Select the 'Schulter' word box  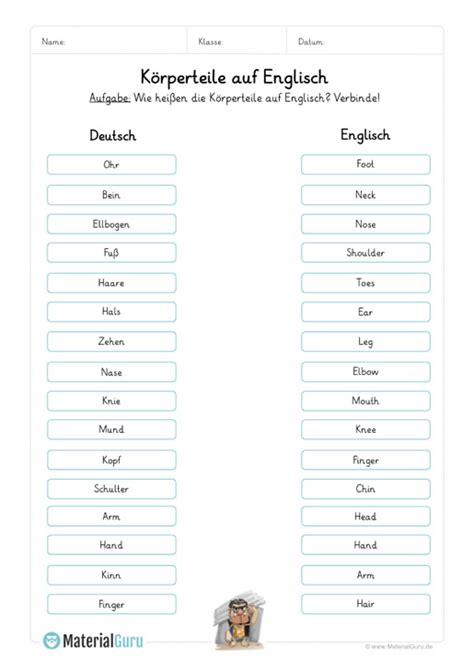[112, 489]
